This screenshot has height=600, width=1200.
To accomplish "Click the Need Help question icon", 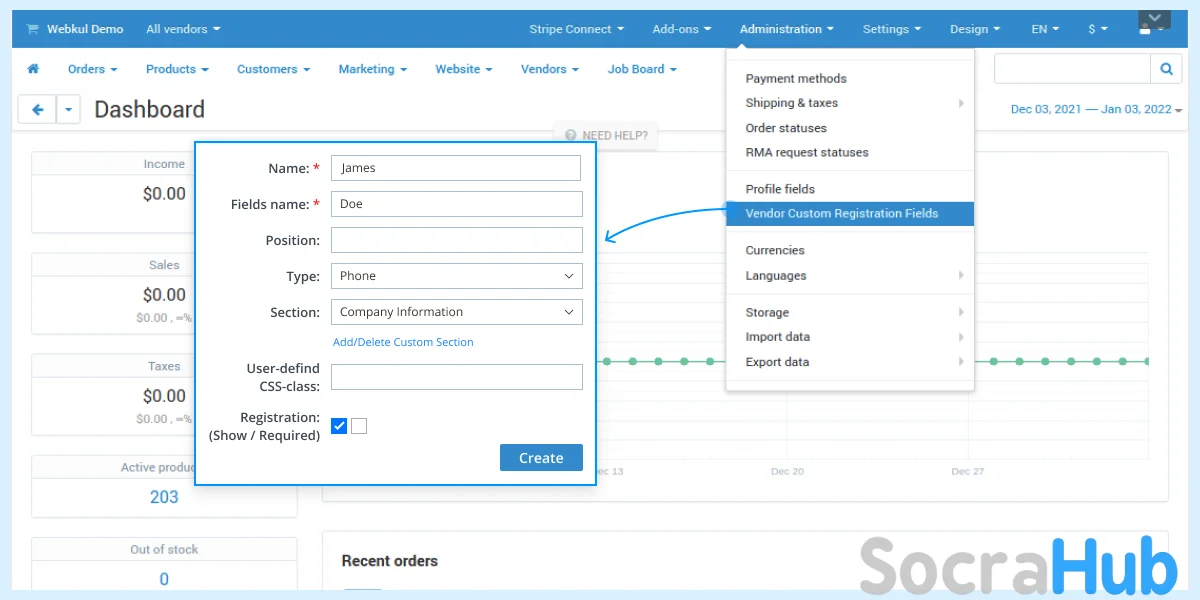I will 570,135.
